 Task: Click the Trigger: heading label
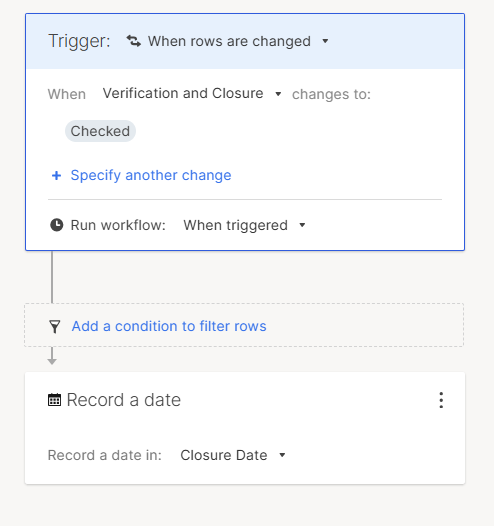coord(79,41)
